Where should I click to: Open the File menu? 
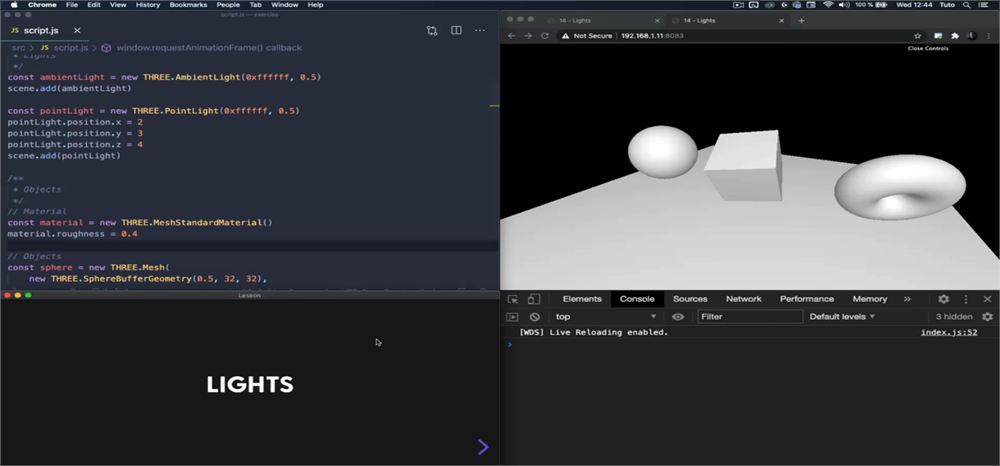click(x=72, y=4)
